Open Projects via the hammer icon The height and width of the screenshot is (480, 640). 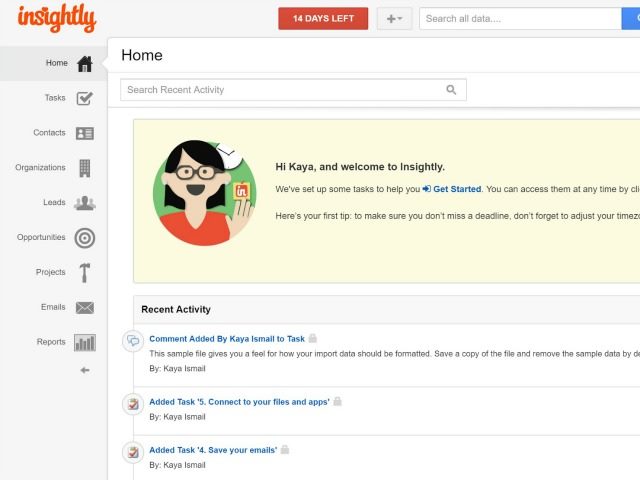click(x=85, y=273)
